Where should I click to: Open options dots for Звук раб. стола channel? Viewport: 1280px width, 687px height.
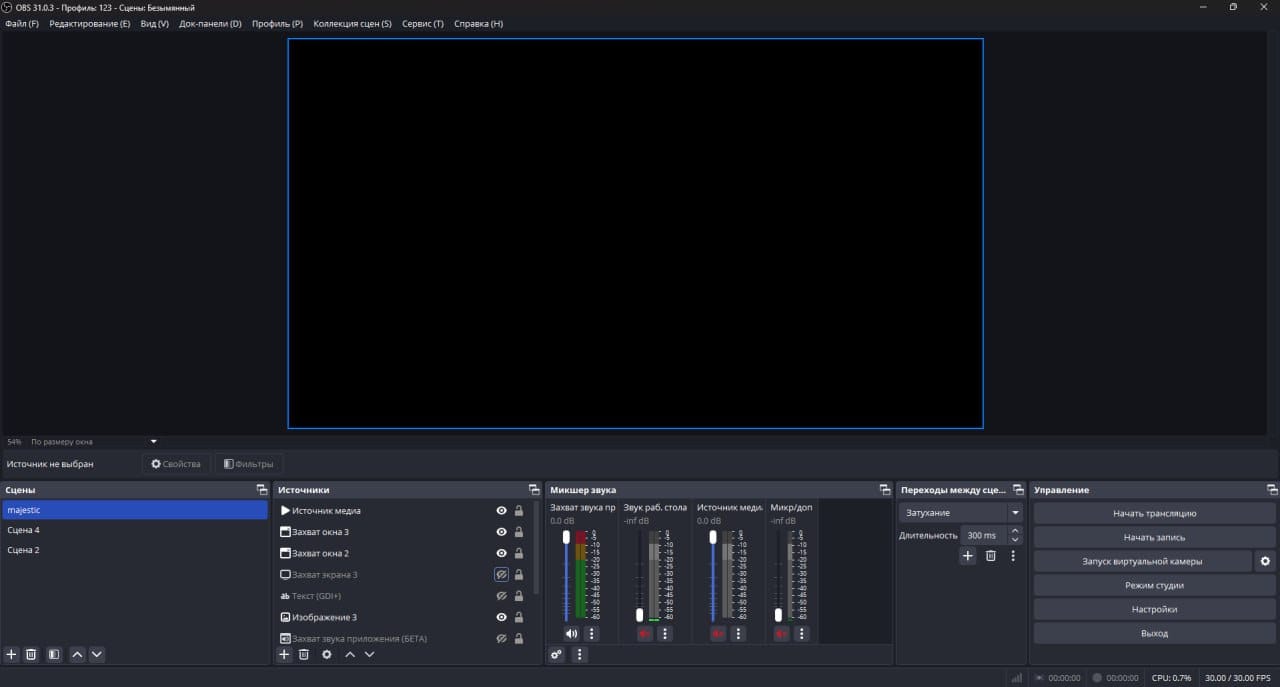pyautogui.click(x=665, y=633)
